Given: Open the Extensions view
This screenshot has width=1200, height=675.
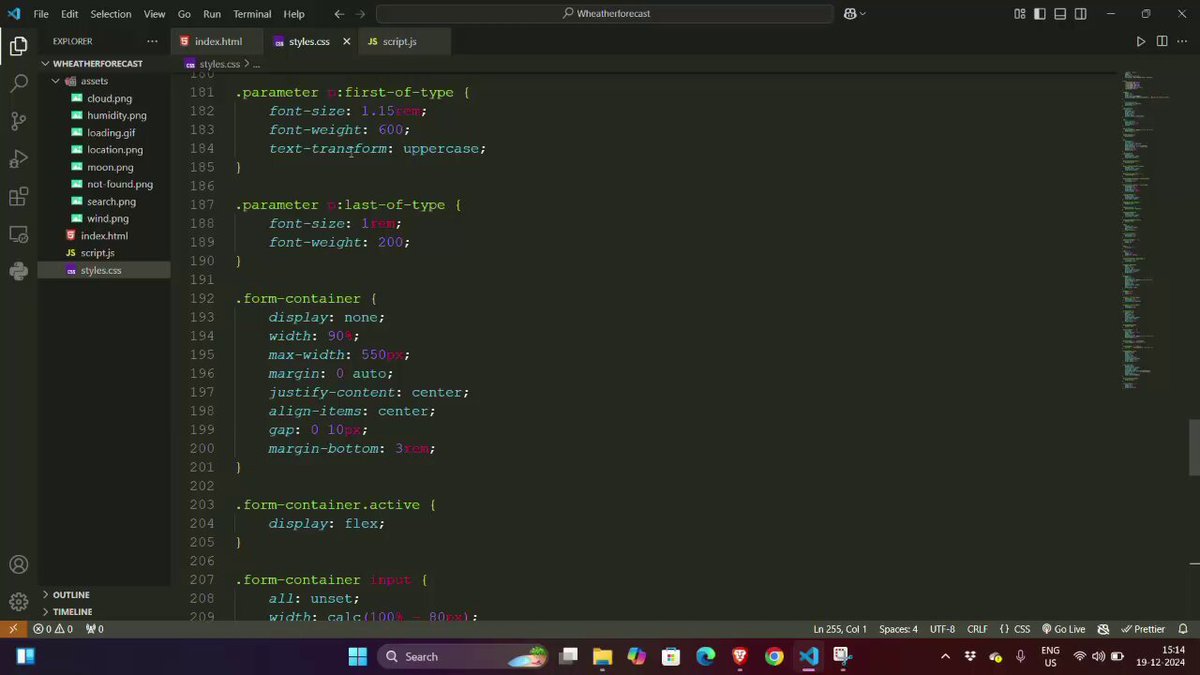Looking at the screenshot, I should pos(18,197).
